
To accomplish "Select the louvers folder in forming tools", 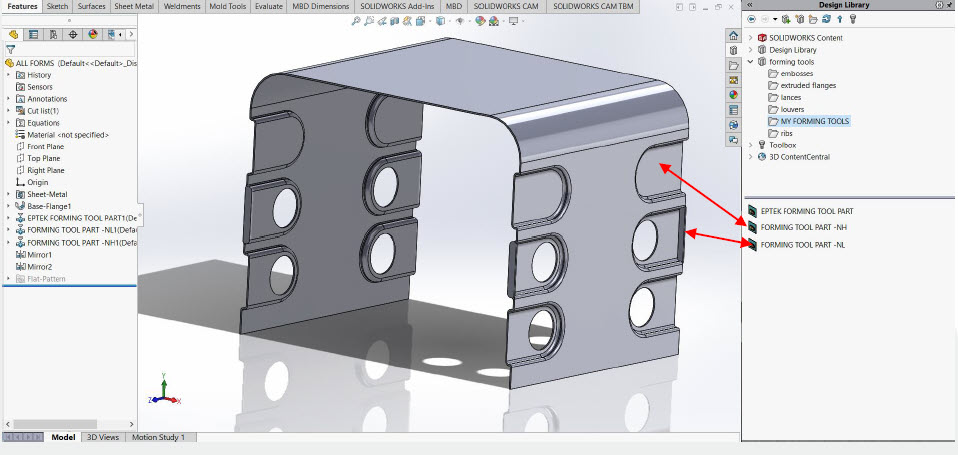I will (x=792, y=109).
